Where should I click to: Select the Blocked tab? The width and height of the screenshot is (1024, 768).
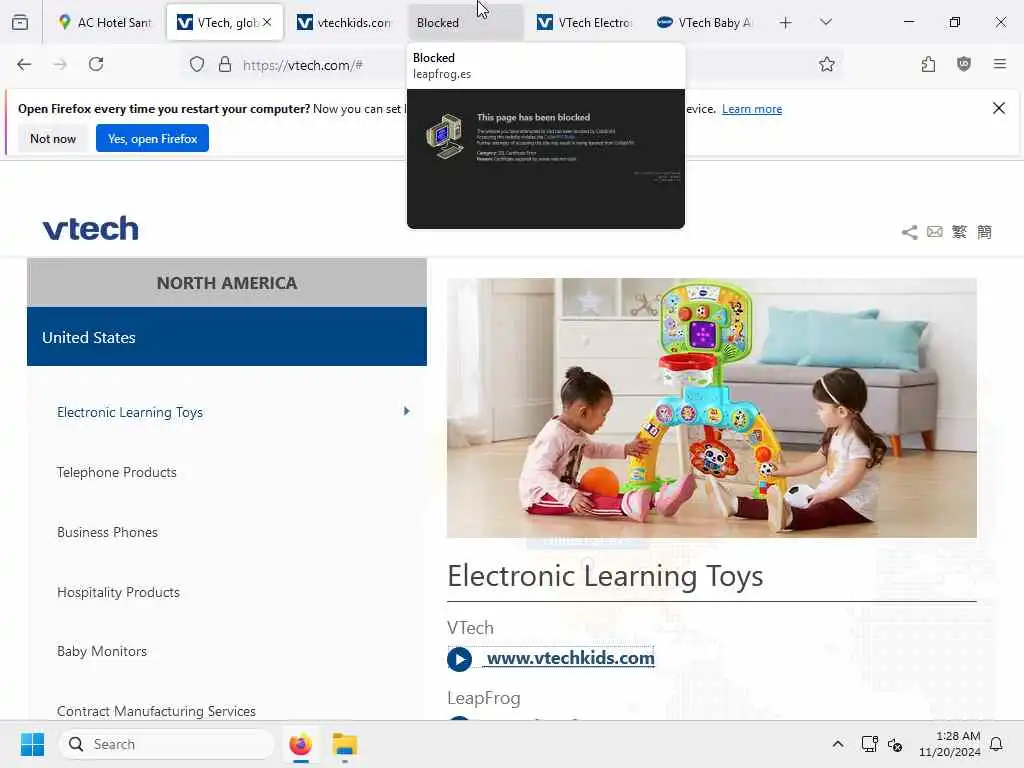point(465,23)
